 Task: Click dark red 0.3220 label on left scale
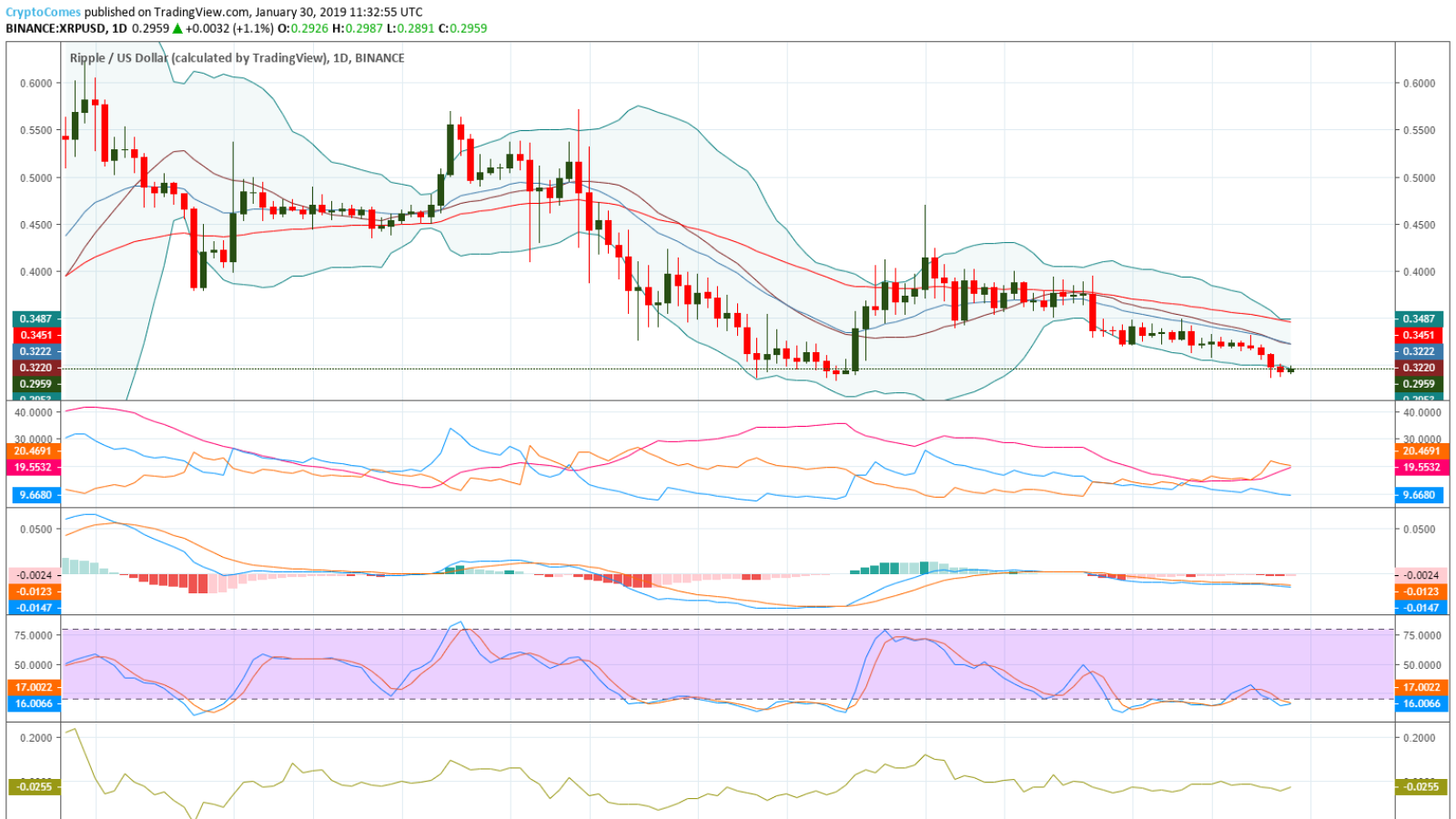(x=36, y=368)
